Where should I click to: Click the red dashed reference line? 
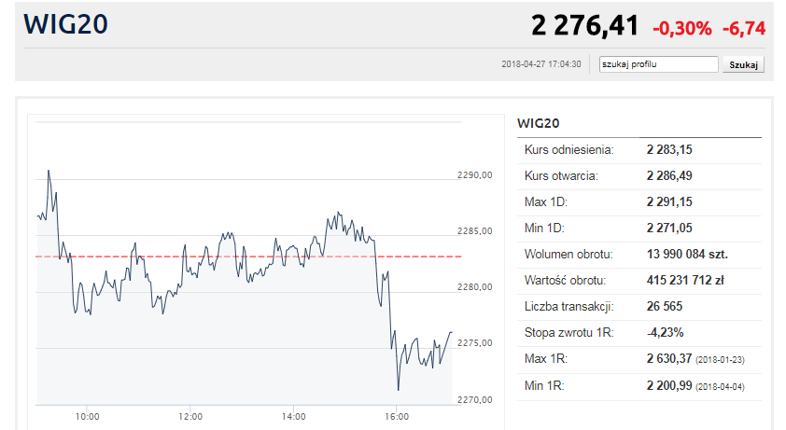pyautogui.click(x=250, y=256)
